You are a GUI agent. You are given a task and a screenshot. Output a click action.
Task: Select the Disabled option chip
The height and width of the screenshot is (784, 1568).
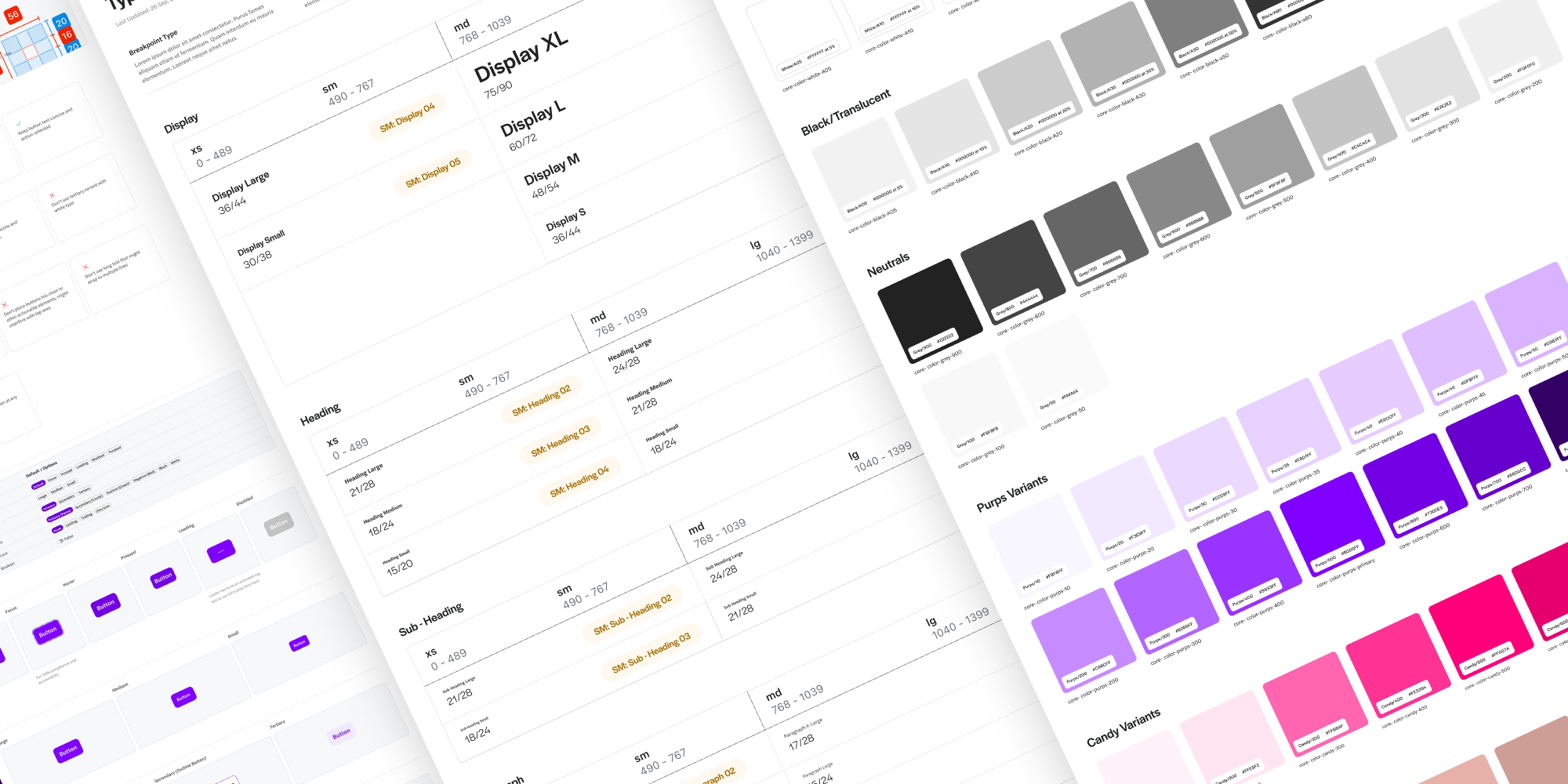98,458
